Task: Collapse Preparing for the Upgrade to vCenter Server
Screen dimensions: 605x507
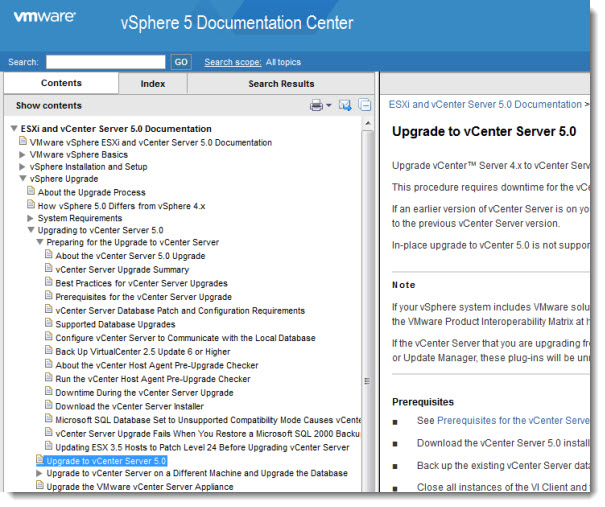Action: click(40, 243)
